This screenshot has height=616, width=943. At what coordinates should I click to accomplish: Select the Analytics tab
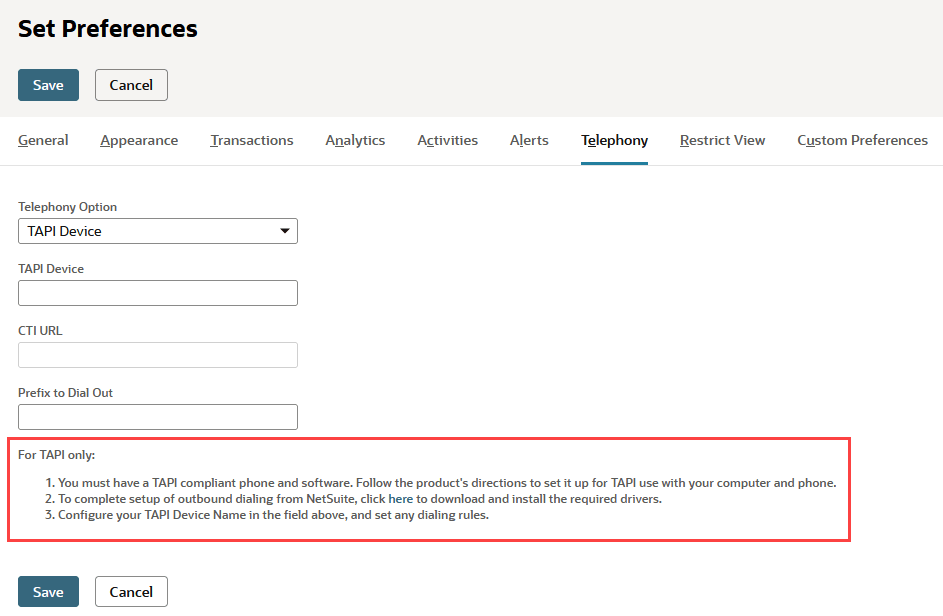click(x=355, y=140)
